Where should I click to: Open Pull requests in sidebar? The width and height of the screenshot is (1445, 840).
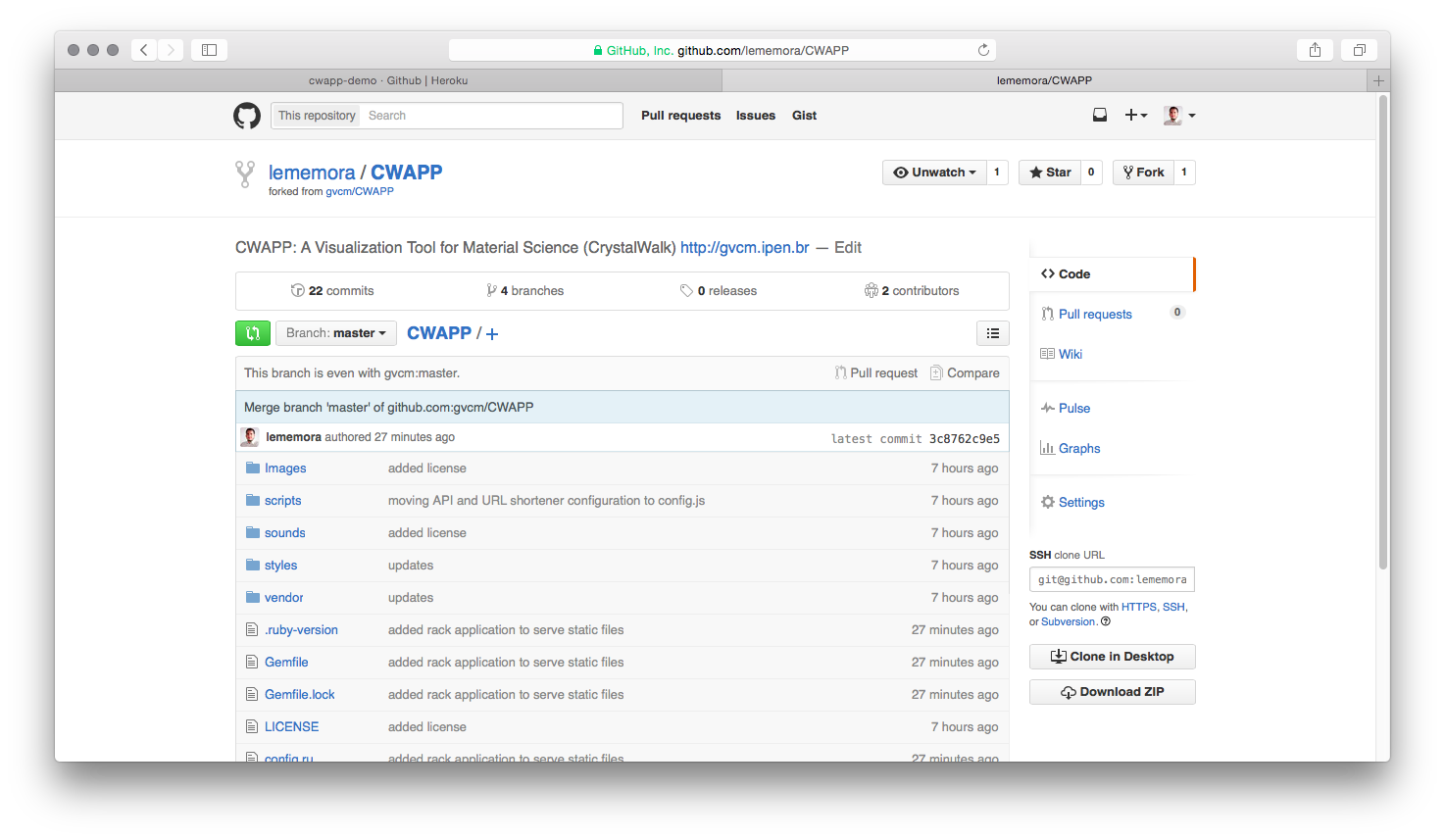[x=1095, y=315]
